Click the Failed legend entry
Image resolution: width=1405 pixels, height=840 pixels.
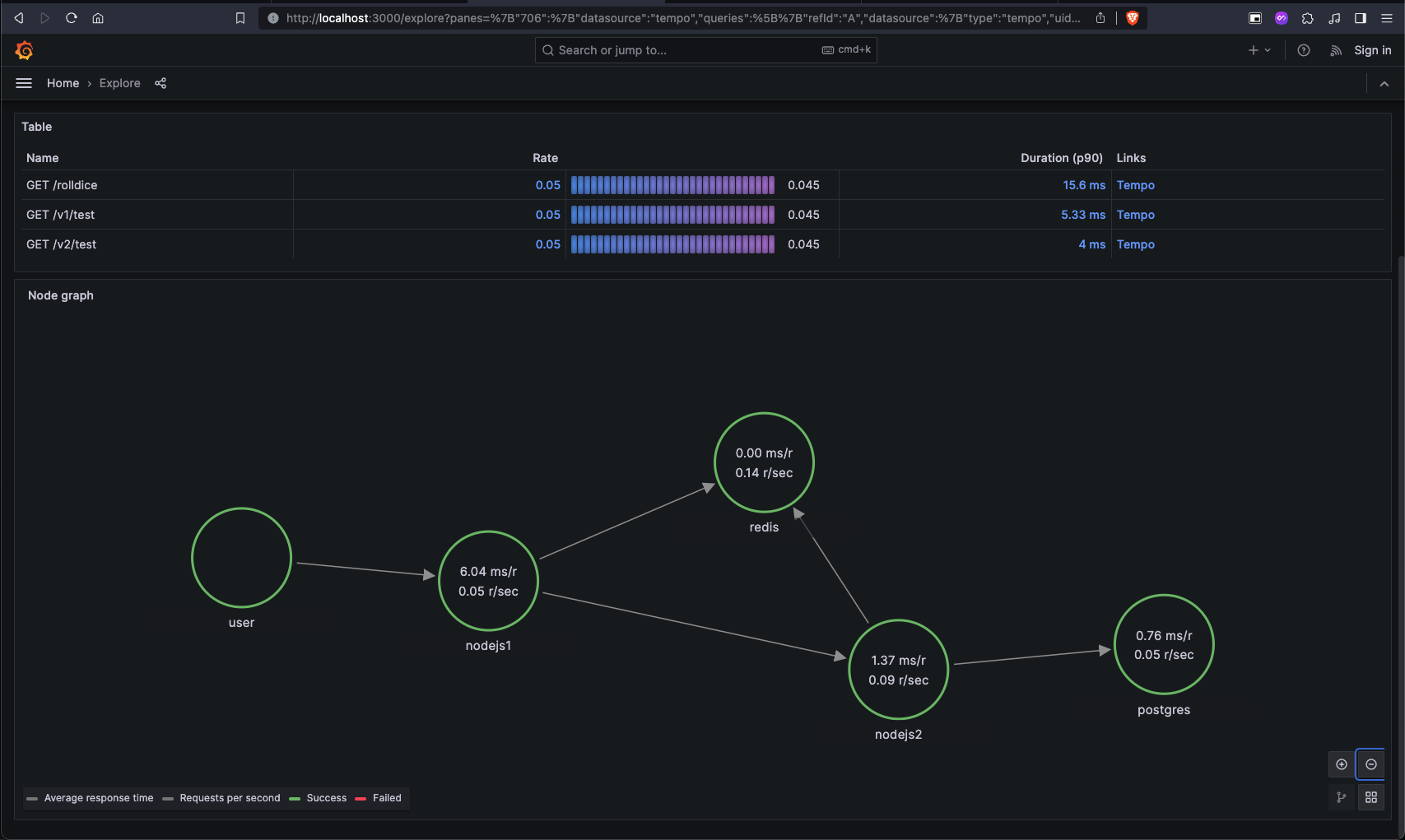(x=379, y=798)
